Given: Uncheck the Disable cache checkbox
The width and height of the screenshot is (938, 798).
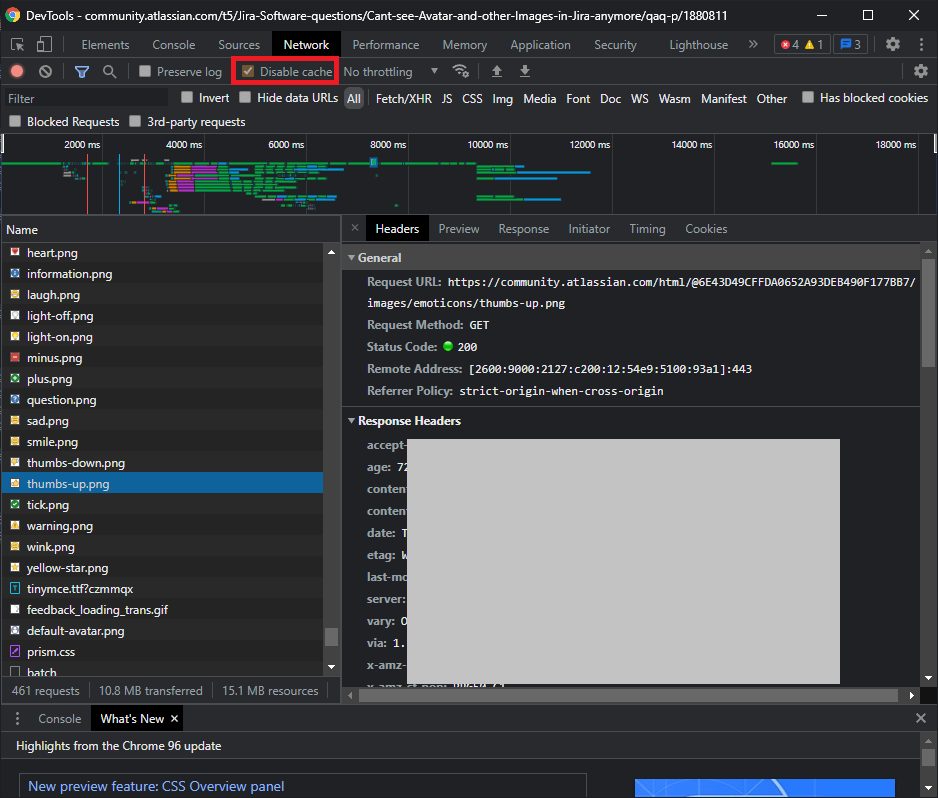Looking at the screenshot, I should pos(249,72).
